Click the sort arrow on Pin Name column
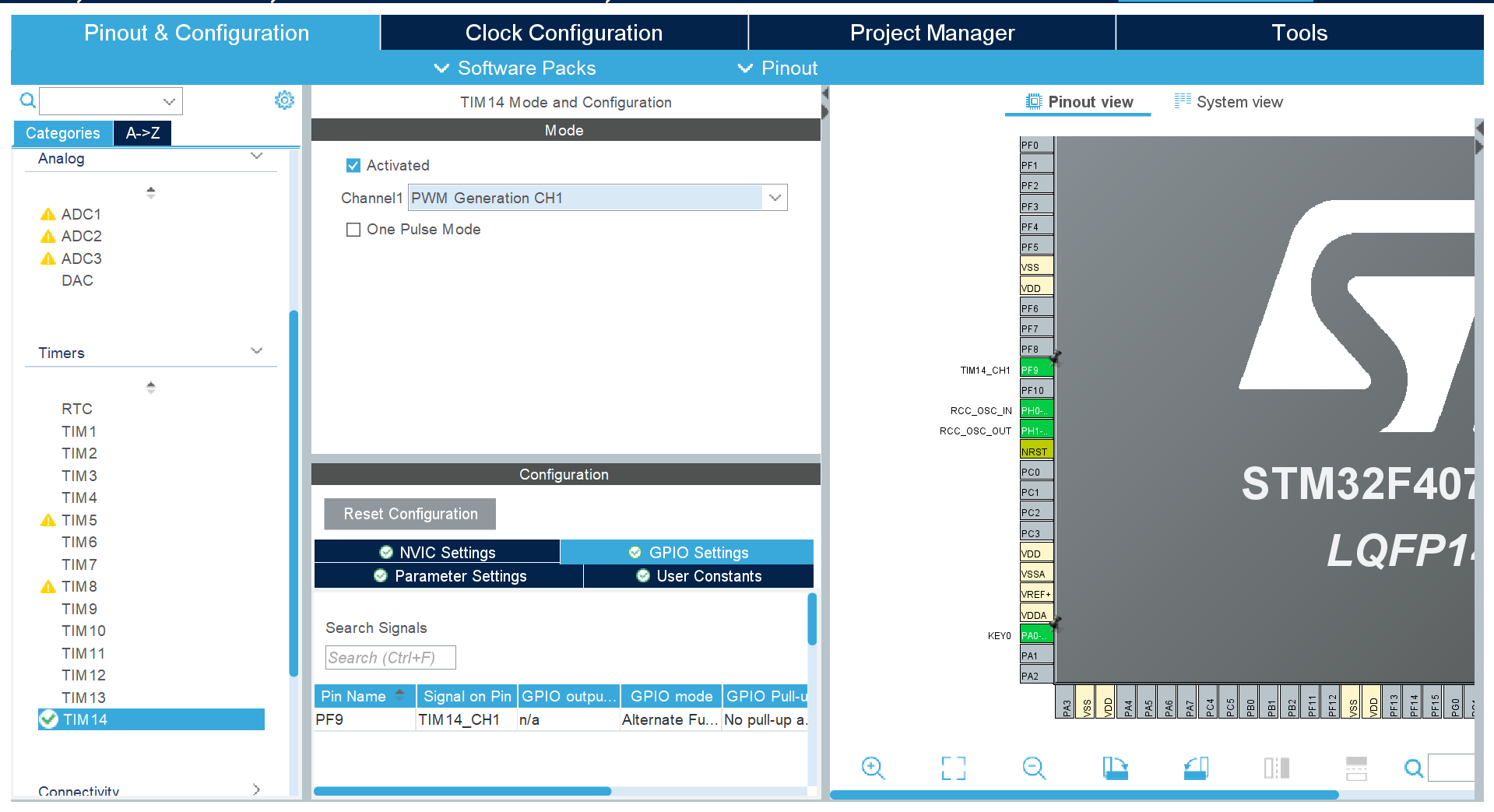 [400, 694]
